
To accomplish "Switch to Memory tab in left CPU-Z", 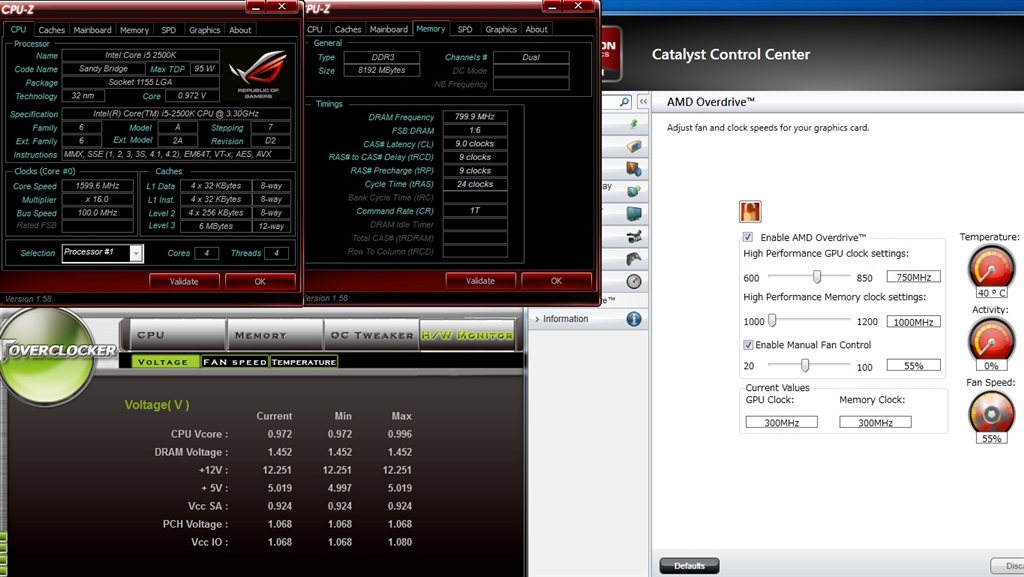I will tap(134, 30).
